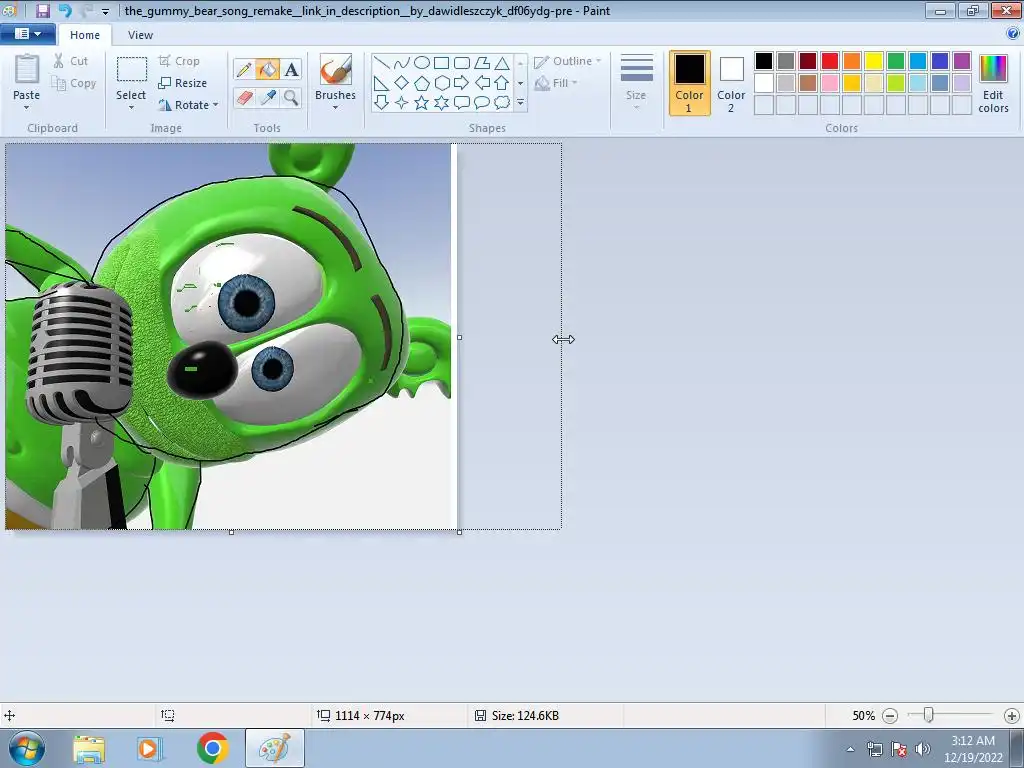The width and height of the screenshot is (1024, 768).
Task: Pick the yellow color swatch
Action: tap(874, 61)
